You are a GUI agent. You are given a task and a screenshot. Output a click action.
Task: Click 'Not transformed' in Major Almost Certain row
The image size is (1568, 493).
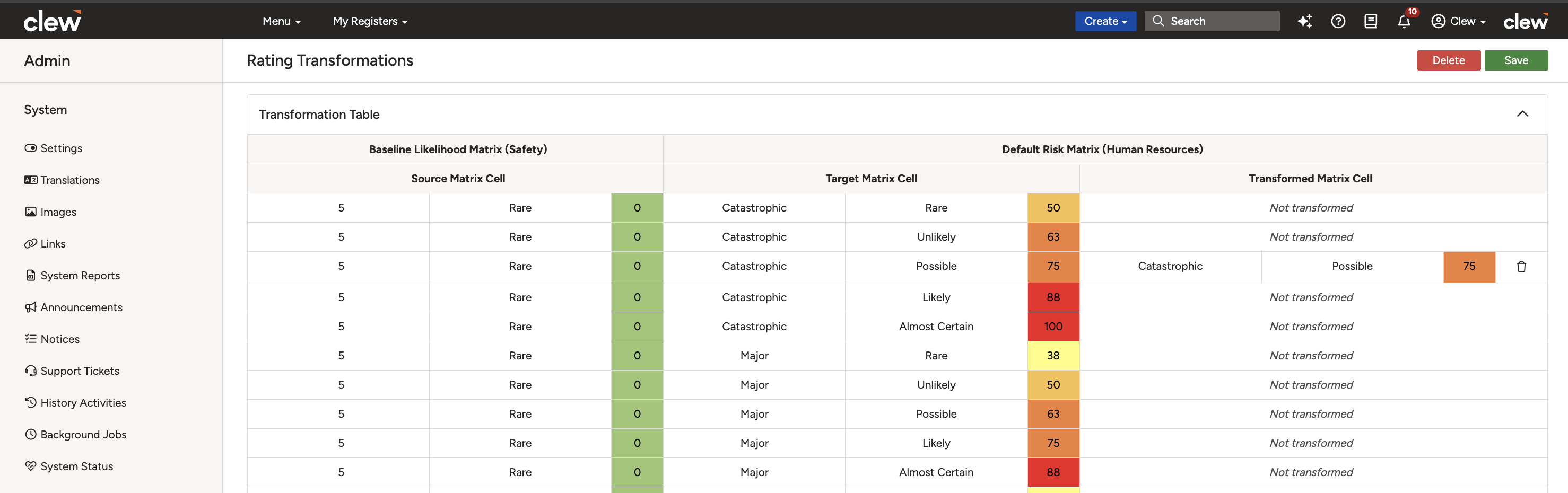(x=1311, y=472)
